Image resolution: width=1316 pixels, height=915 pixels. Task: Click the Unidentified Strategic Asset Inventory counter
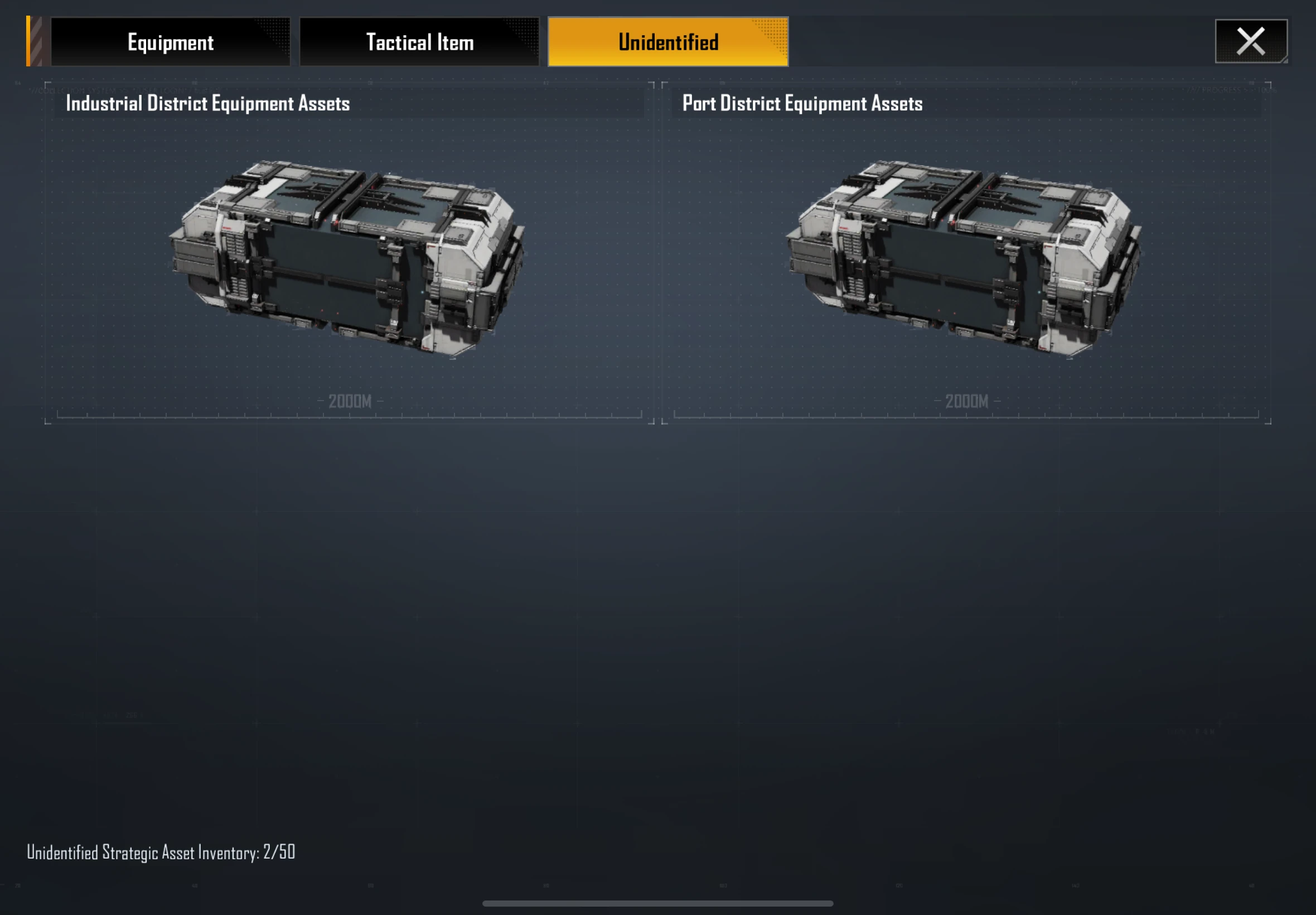click(161, 853)
